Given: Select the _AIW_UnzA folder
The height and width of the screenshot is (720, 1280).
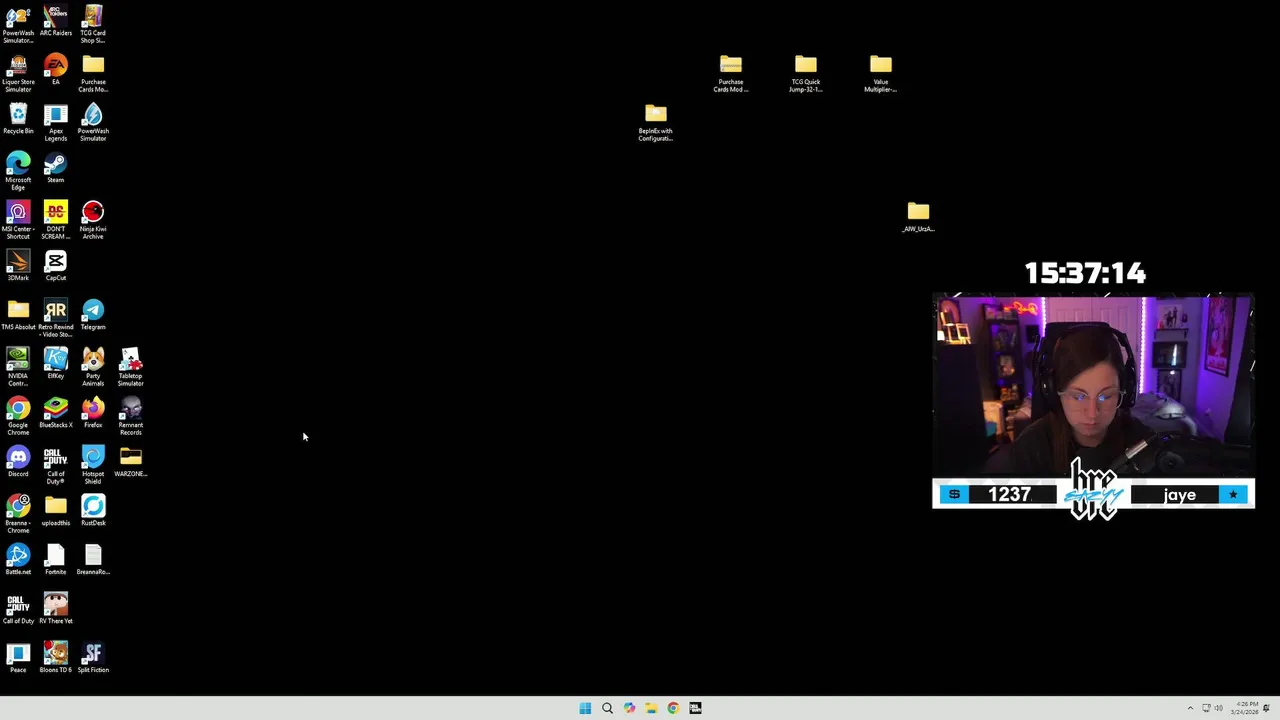Looking at the screenshot, I should [x=918, y=216].
